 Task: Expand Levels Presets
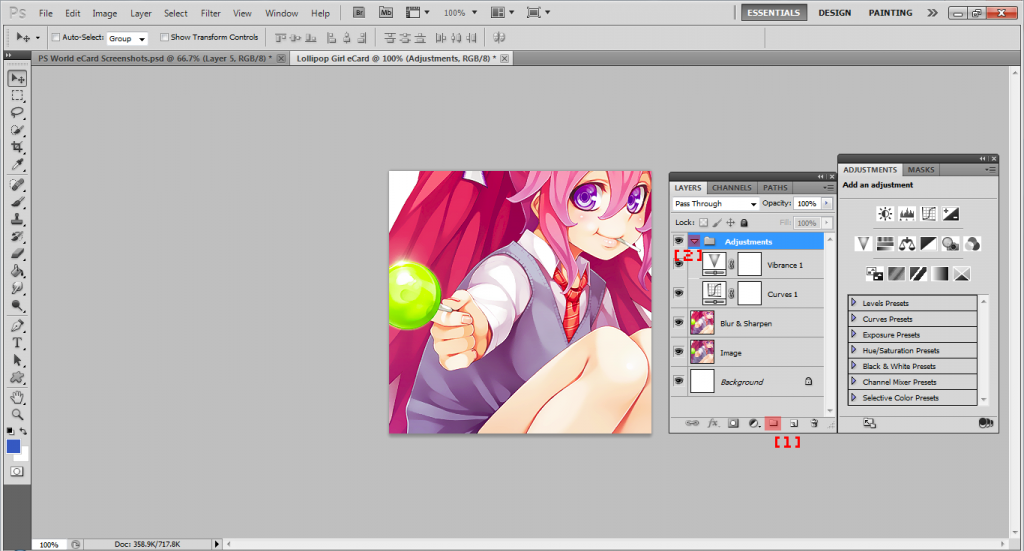[854, 303]
